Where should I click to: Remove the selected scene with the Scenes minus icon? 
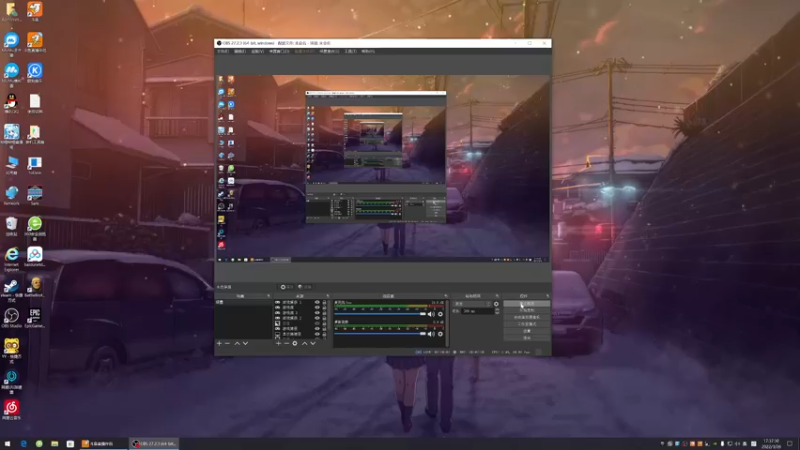(x=227, y=343)
